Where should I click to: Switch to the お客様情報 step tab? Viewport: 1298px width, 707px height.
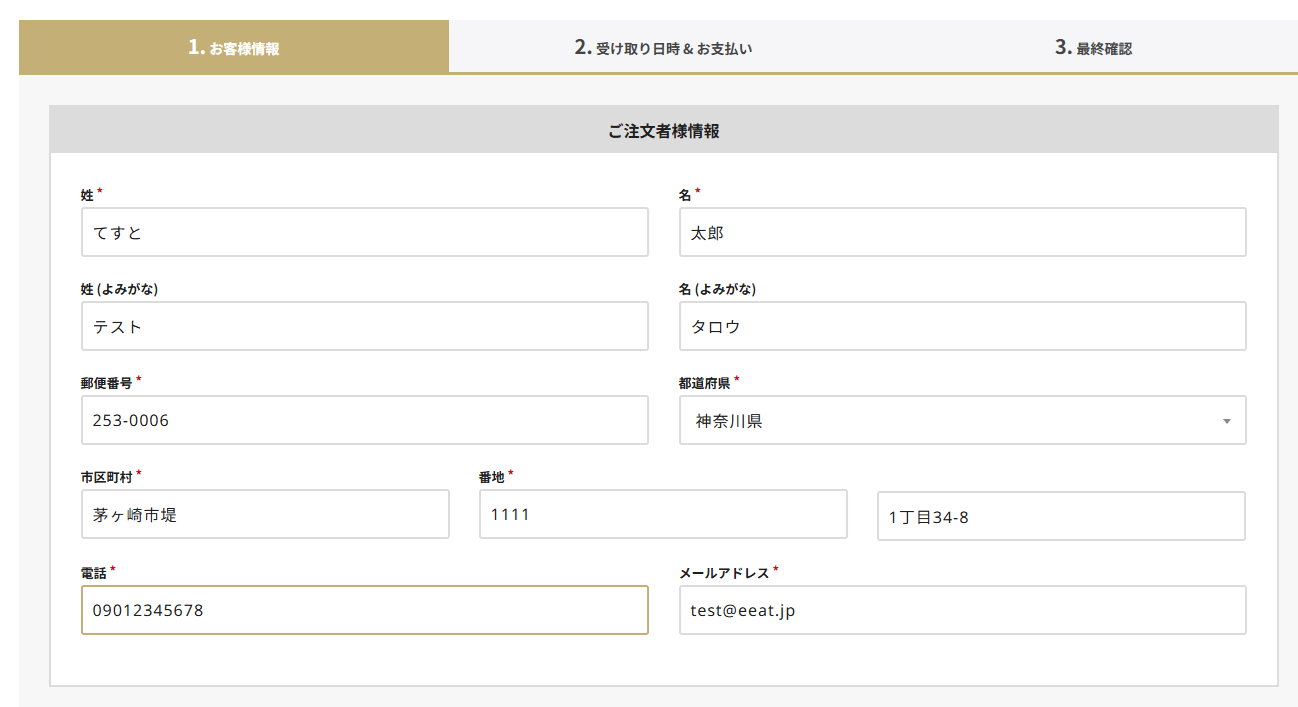point(234,47)
